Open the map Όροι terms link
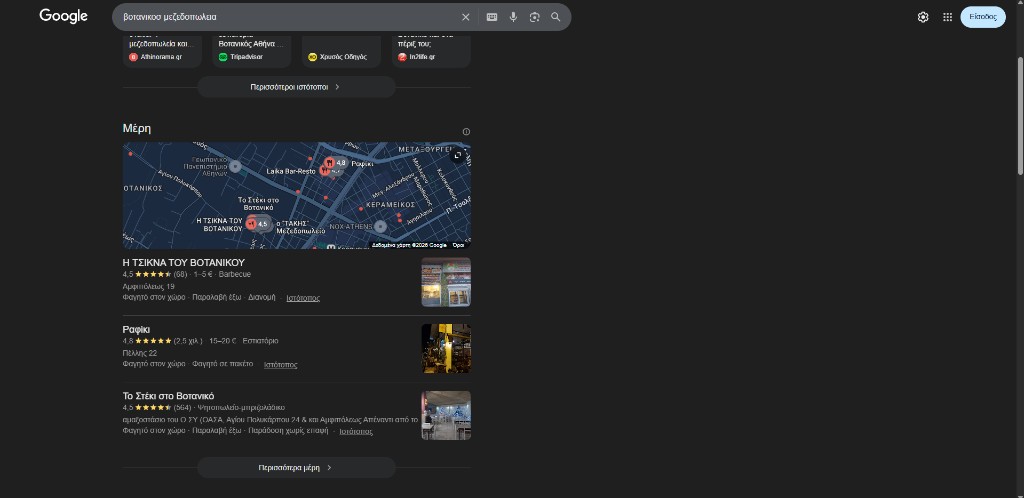The image size is (1024, 498). click(x=458, y=245)
